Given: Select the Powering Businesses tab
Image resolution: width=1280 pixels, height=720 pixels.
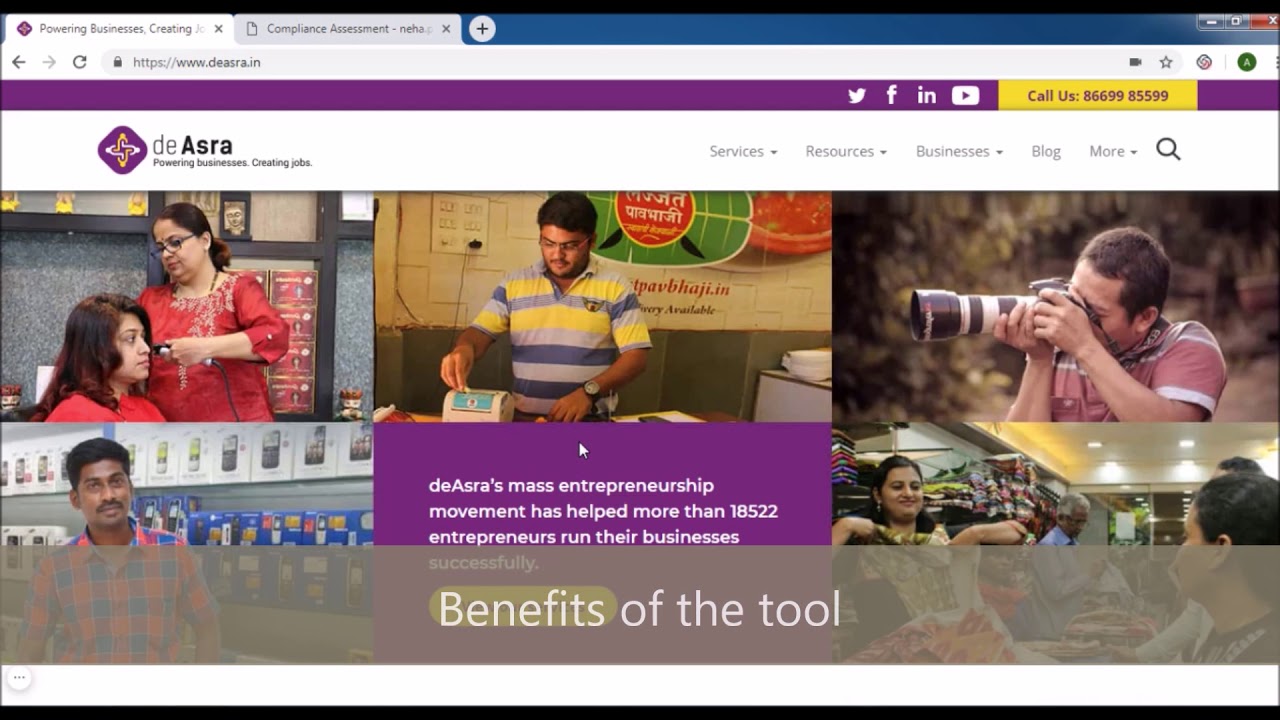Looking at the screenshot, I should (x=120, y=29).
